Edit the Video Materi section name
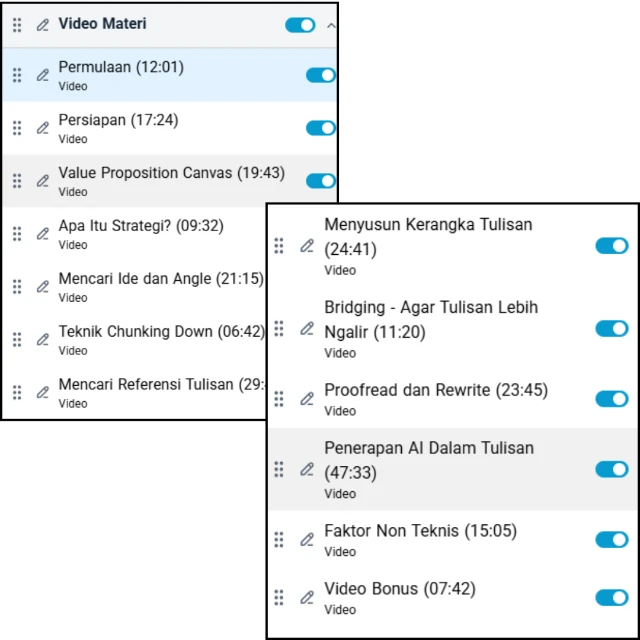Screen dimensions: 640x640 [43, 25]
